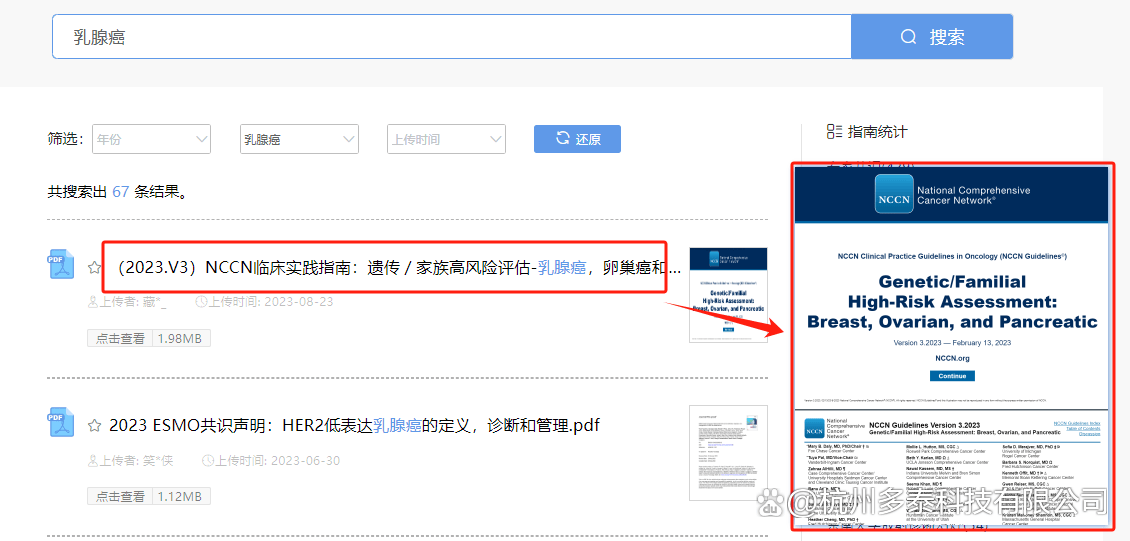Star the NCCN 2023.V3 guideline result

click(x=94, y=268)
